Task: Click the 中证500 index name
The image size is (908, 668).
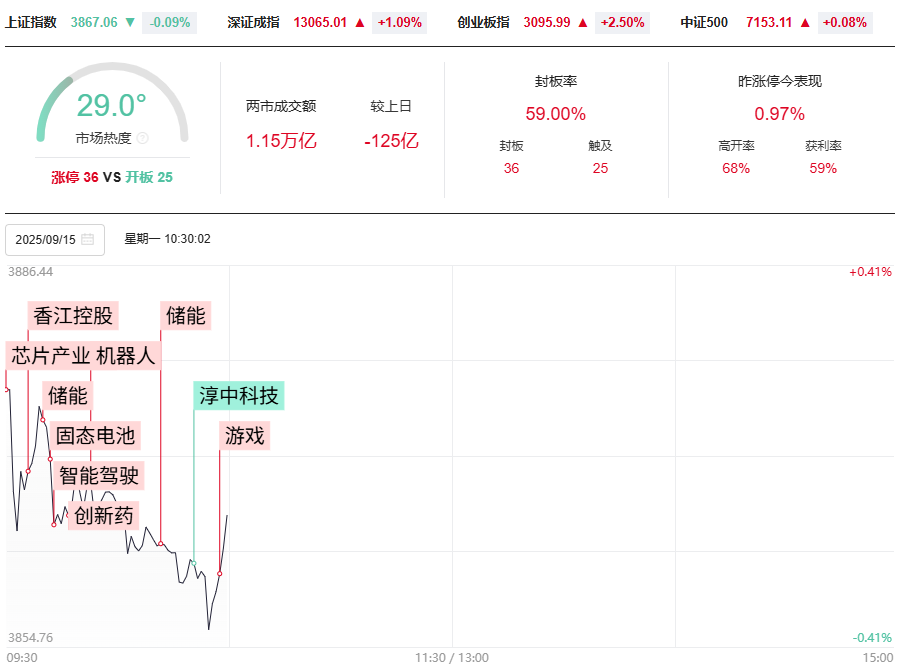Action: click(704, 22)
